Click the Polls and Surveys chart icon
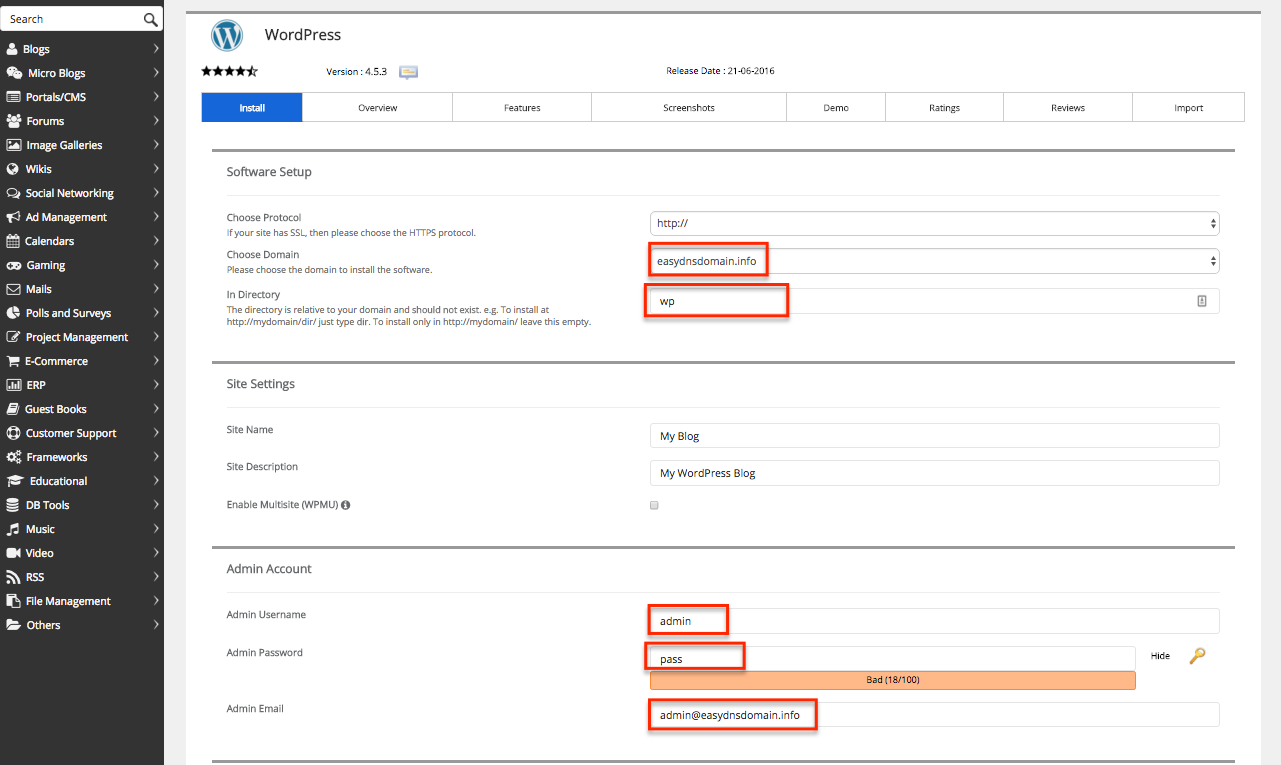 [14, 313]
